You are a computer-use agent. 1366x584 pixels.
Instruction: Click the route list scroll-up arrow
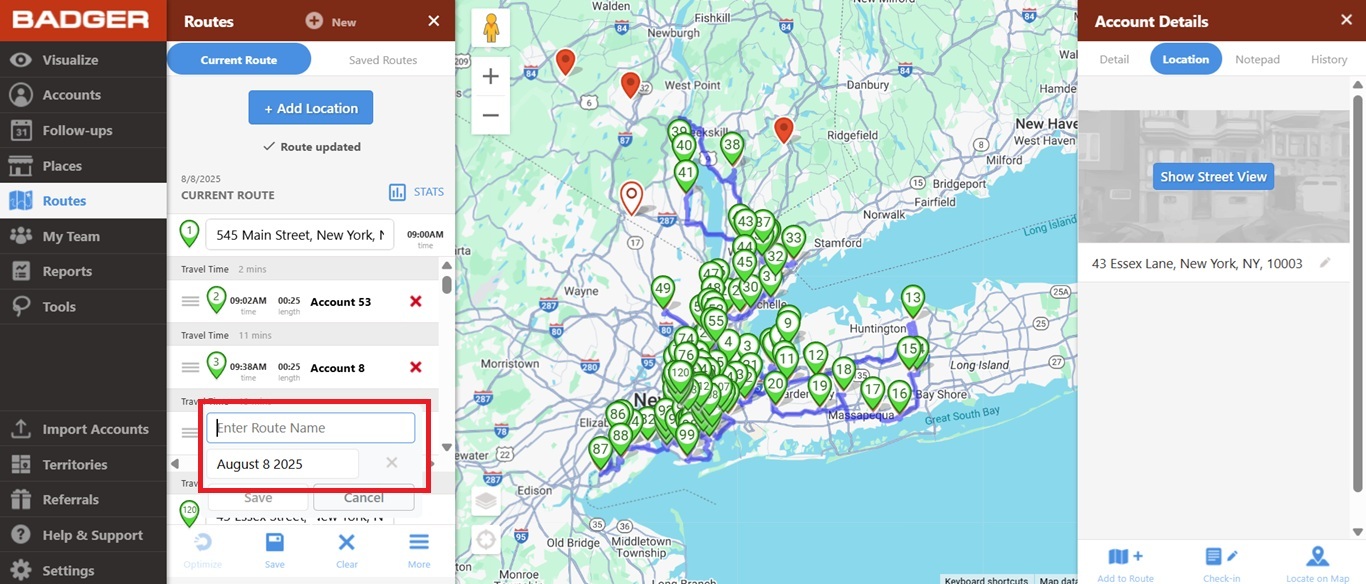click(447, 265)
